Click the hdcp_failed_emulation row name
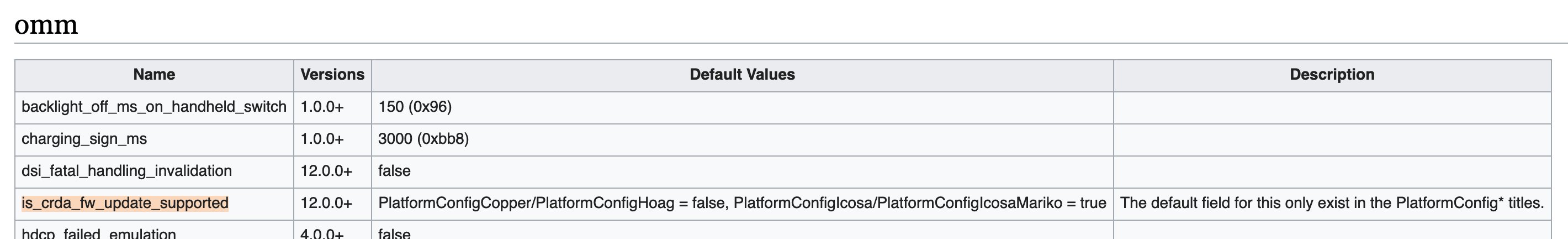 [99, 233]
